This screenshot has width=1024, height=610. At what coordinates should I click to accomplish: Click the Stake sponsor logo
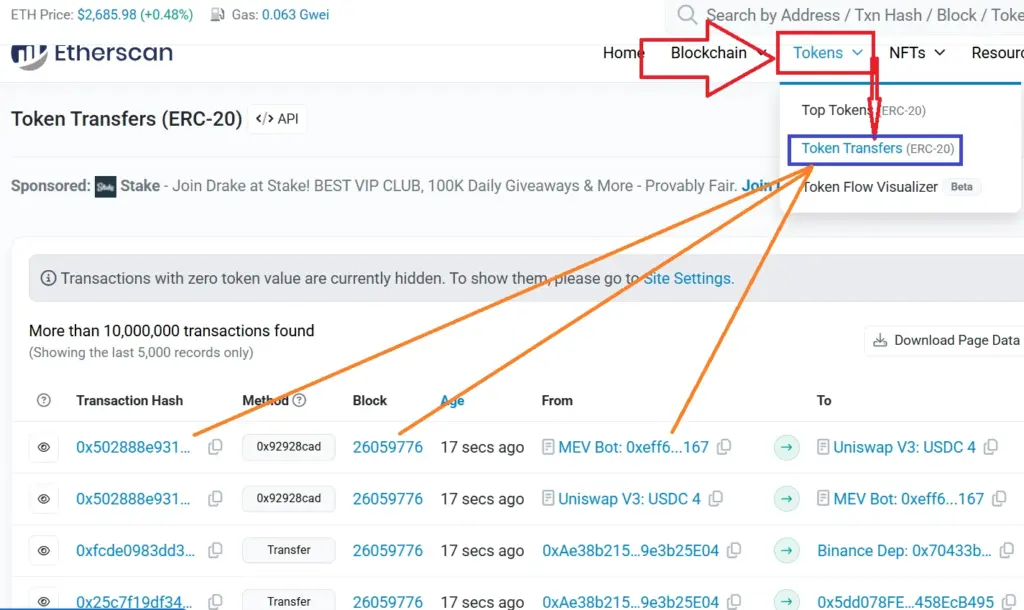click(105, 186)
